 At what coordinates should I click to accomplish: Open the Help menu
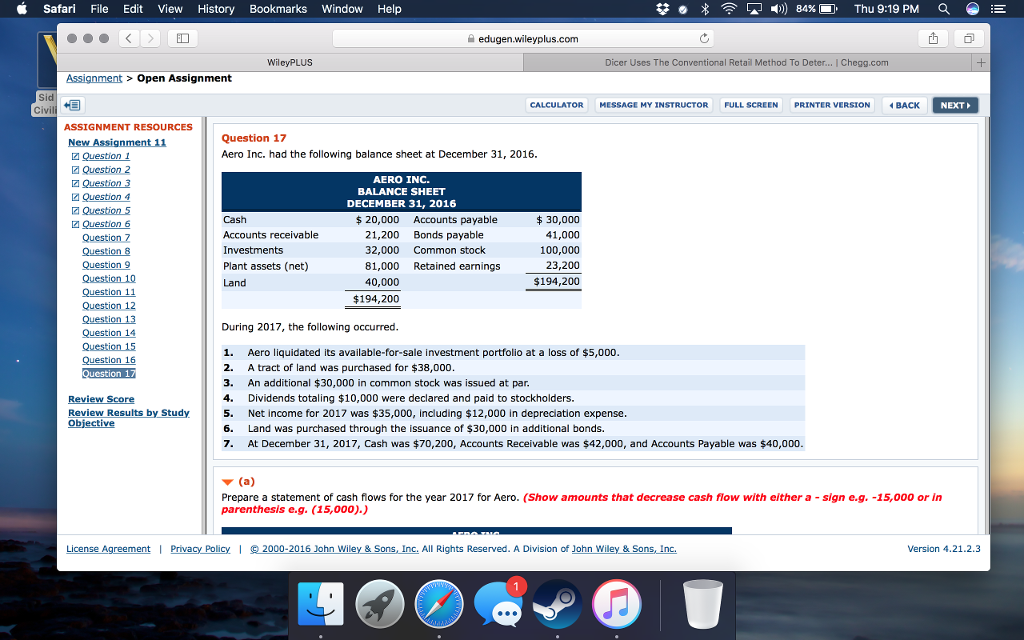pyautogui.click(x=389, y=8)
